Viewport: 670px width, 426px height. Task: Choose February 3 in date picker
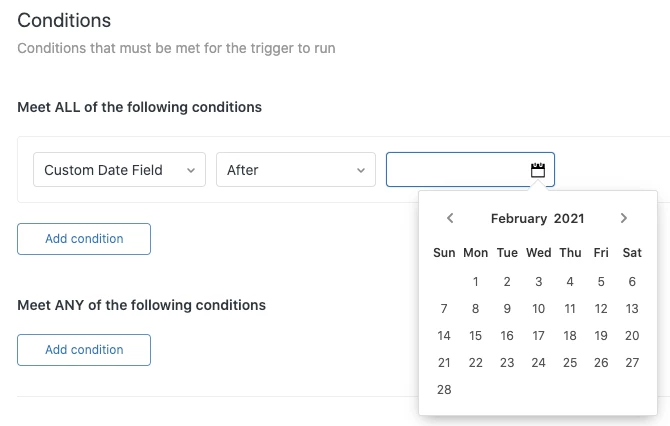538,282
